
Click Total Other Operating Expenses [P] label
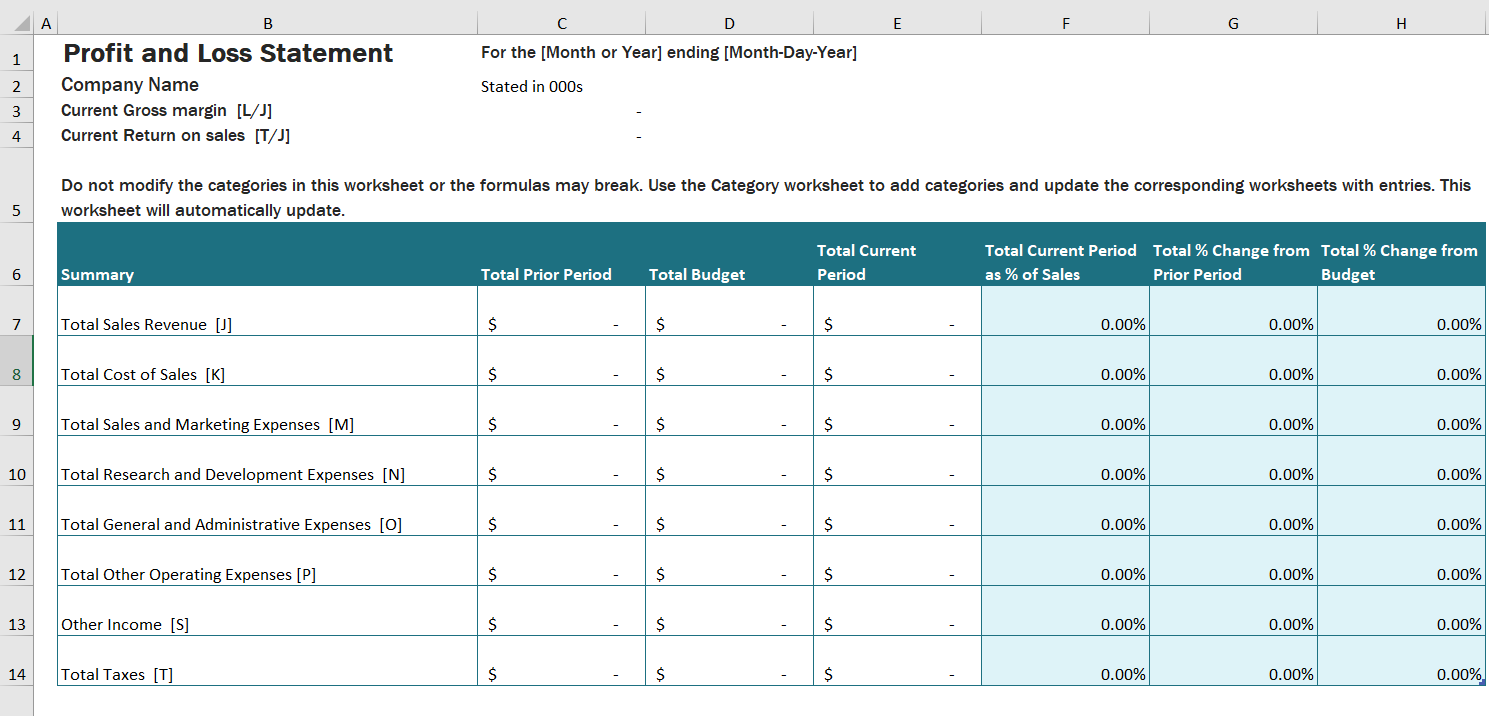click(x=189, y=574)
